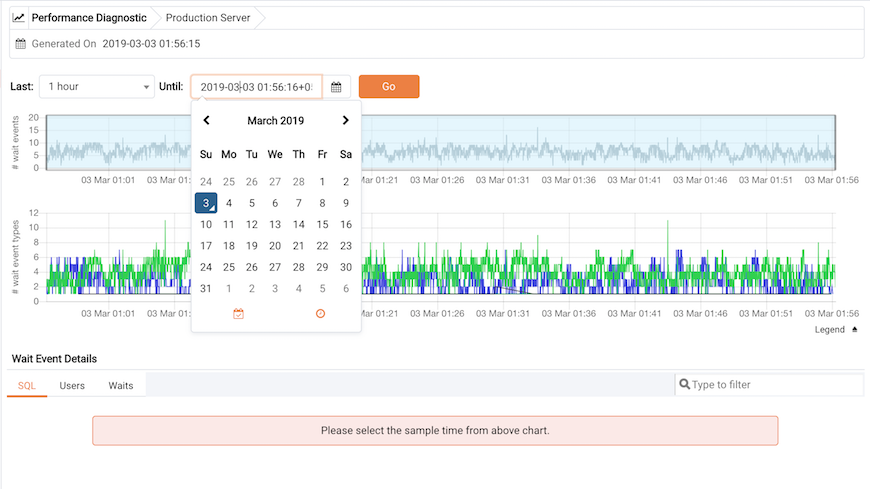Click March 2019 month header
This screenshot has width=870, height=489.
(x=276, y=120)
